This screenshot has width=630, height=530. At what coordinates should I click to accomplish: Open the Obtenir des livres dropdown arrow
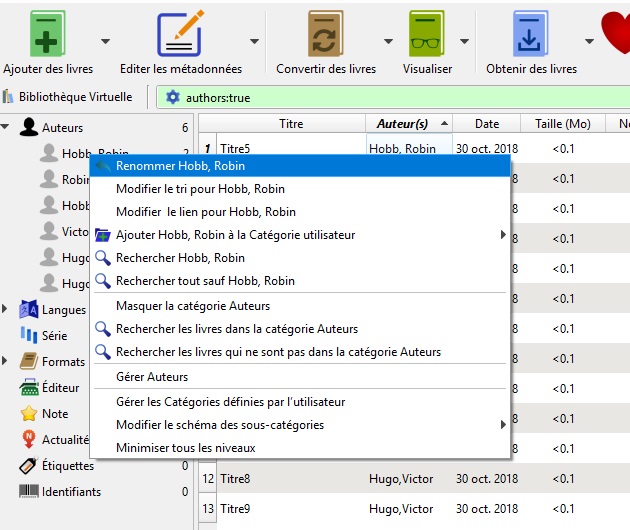(x=589, y=41)
